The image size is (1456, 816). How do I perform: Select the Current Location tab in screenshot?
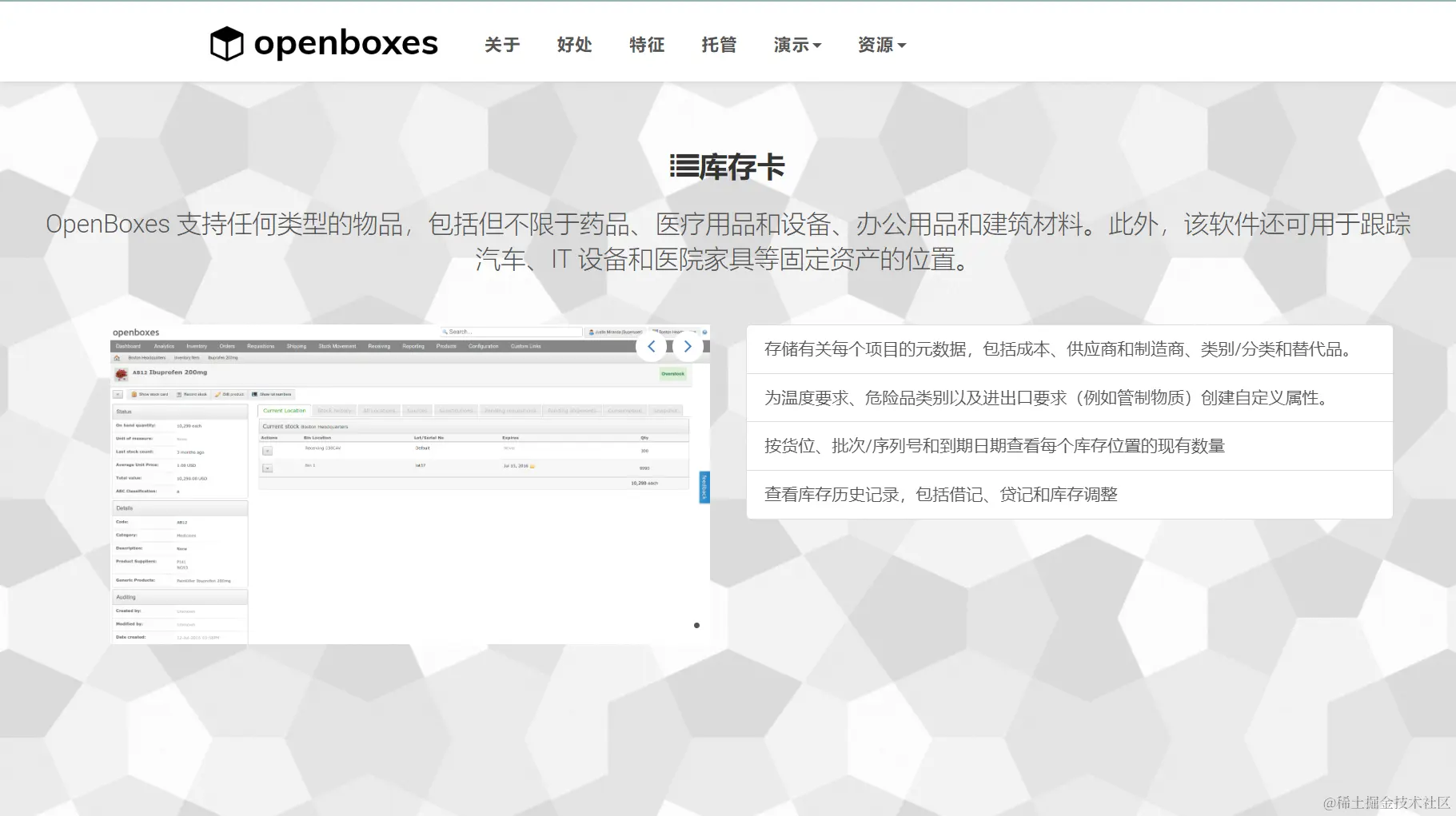(x=284, y=411)
